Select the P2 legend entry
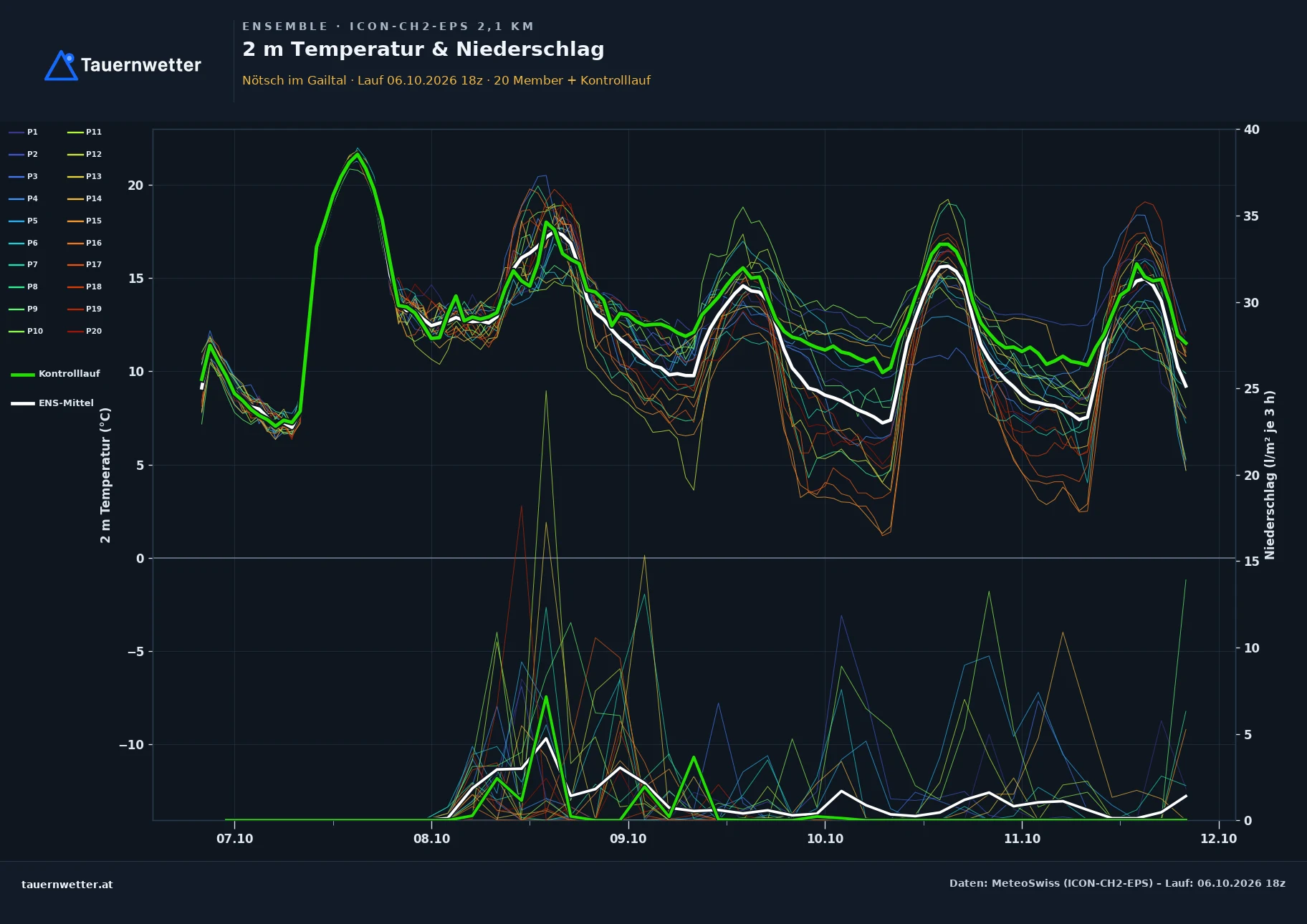Viewport: 1307px width, 924px height. point(23,154)
